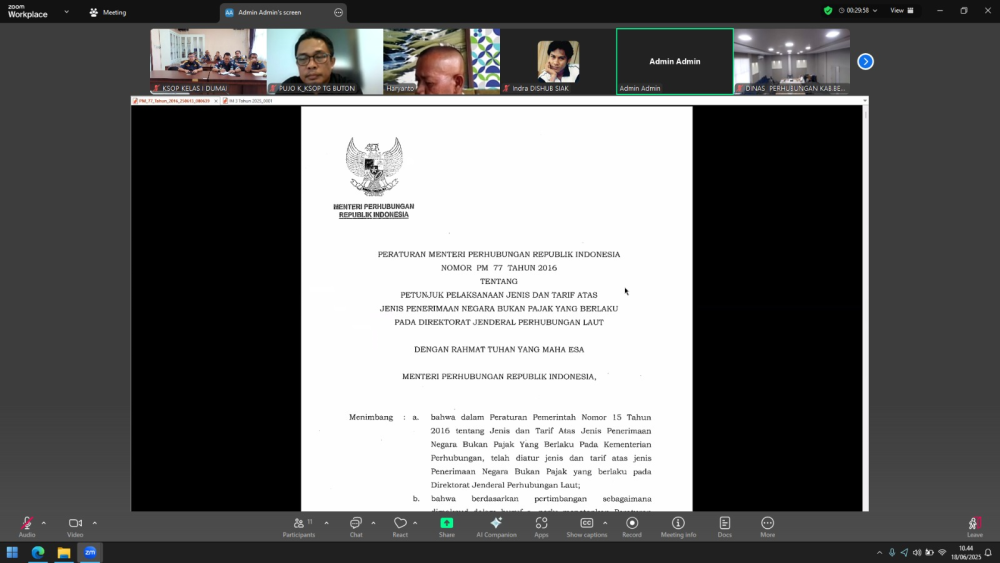Open the Windows Start menu
This screenshot has width=1000, height=563.
coord(12,552)
